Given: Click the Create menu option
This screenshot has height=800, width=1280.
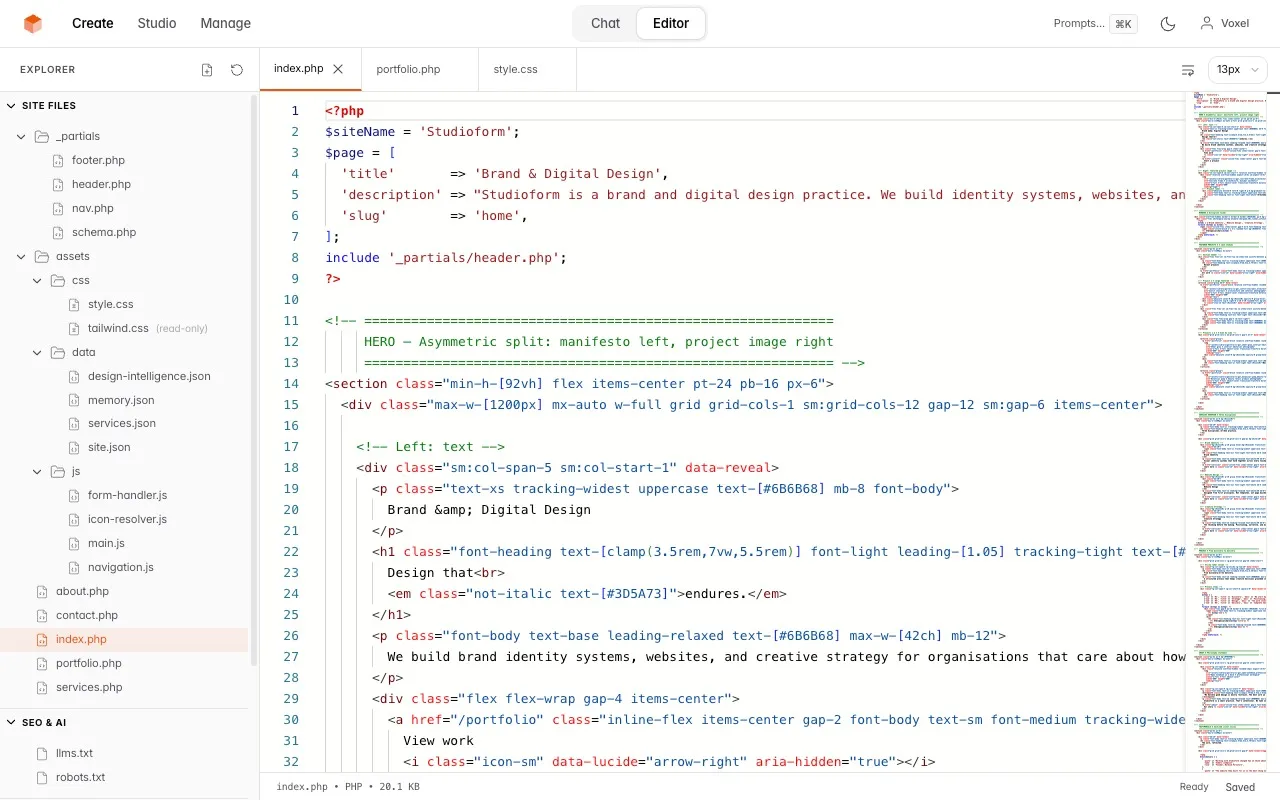Looking at the screenshot, I should pyautogui.click(x=92, y=23).
